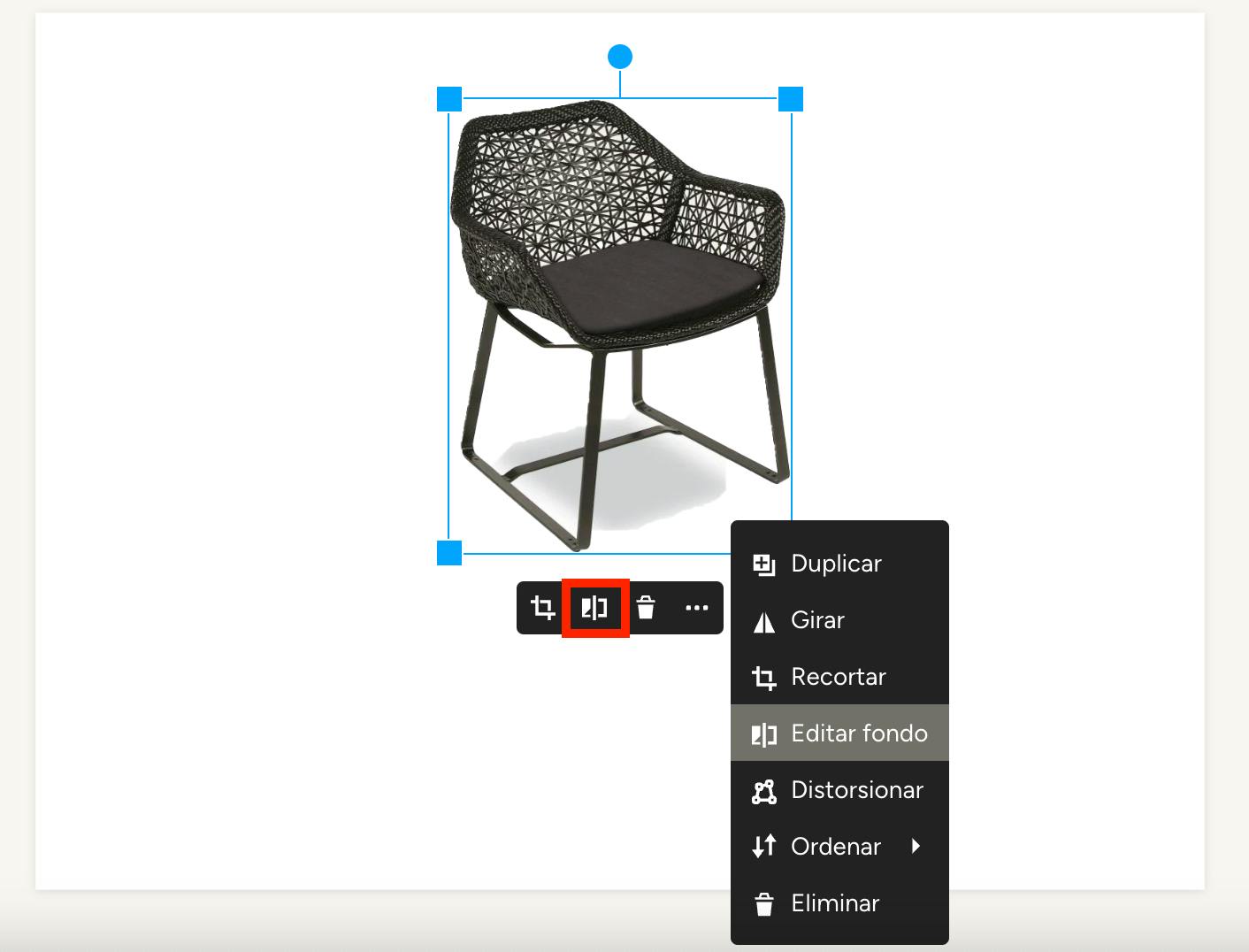Open the three-dots more options button
Screen dimensions: 1249x952
697,608
